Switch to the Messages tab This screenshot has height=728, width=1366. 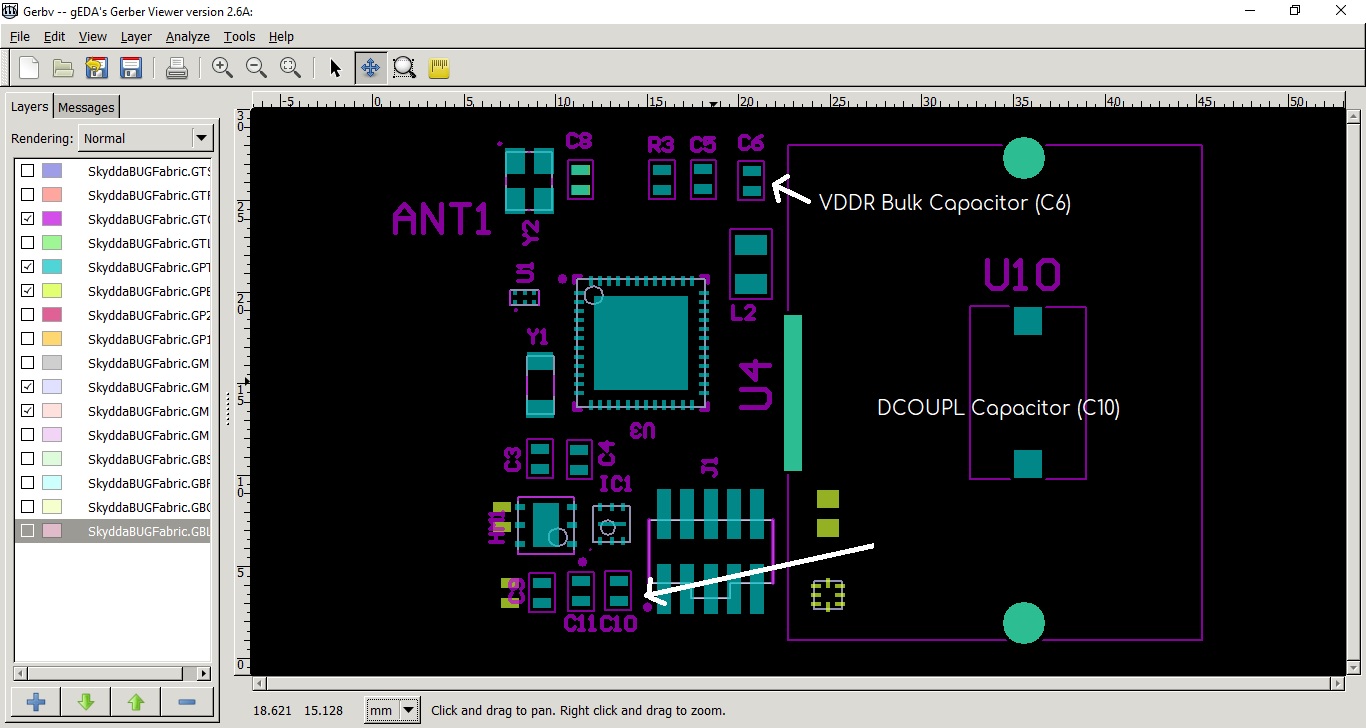click(86, 106)
